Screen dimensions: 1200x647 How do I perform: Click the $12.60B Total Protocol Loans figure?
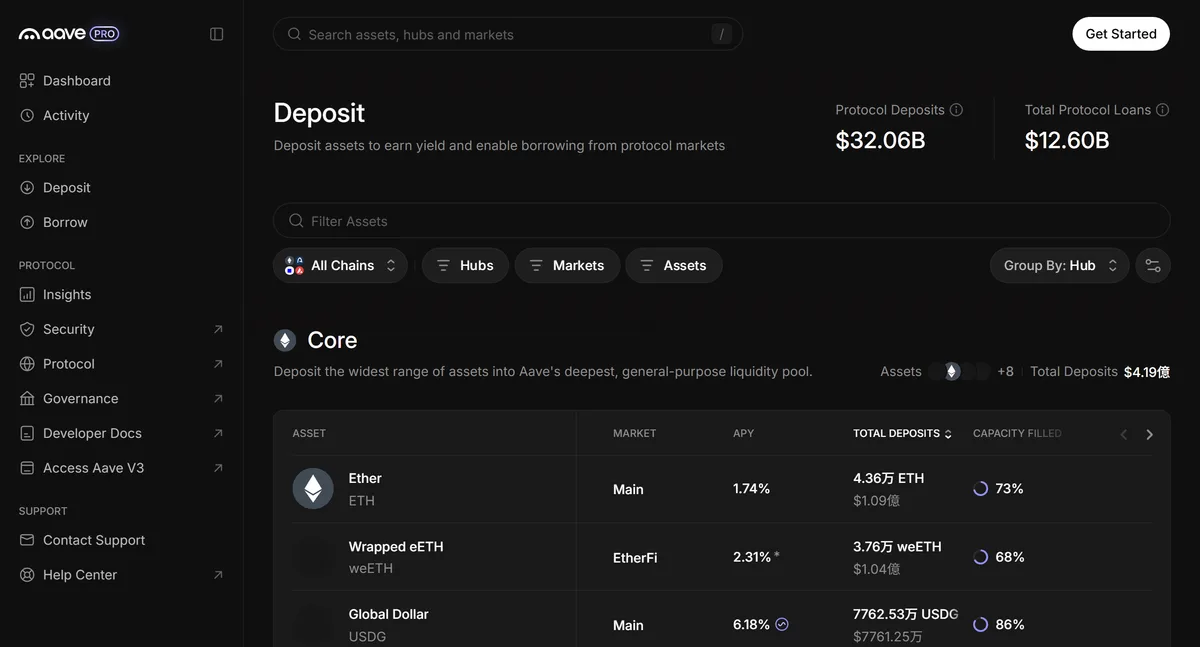[x=1067, y=140]
